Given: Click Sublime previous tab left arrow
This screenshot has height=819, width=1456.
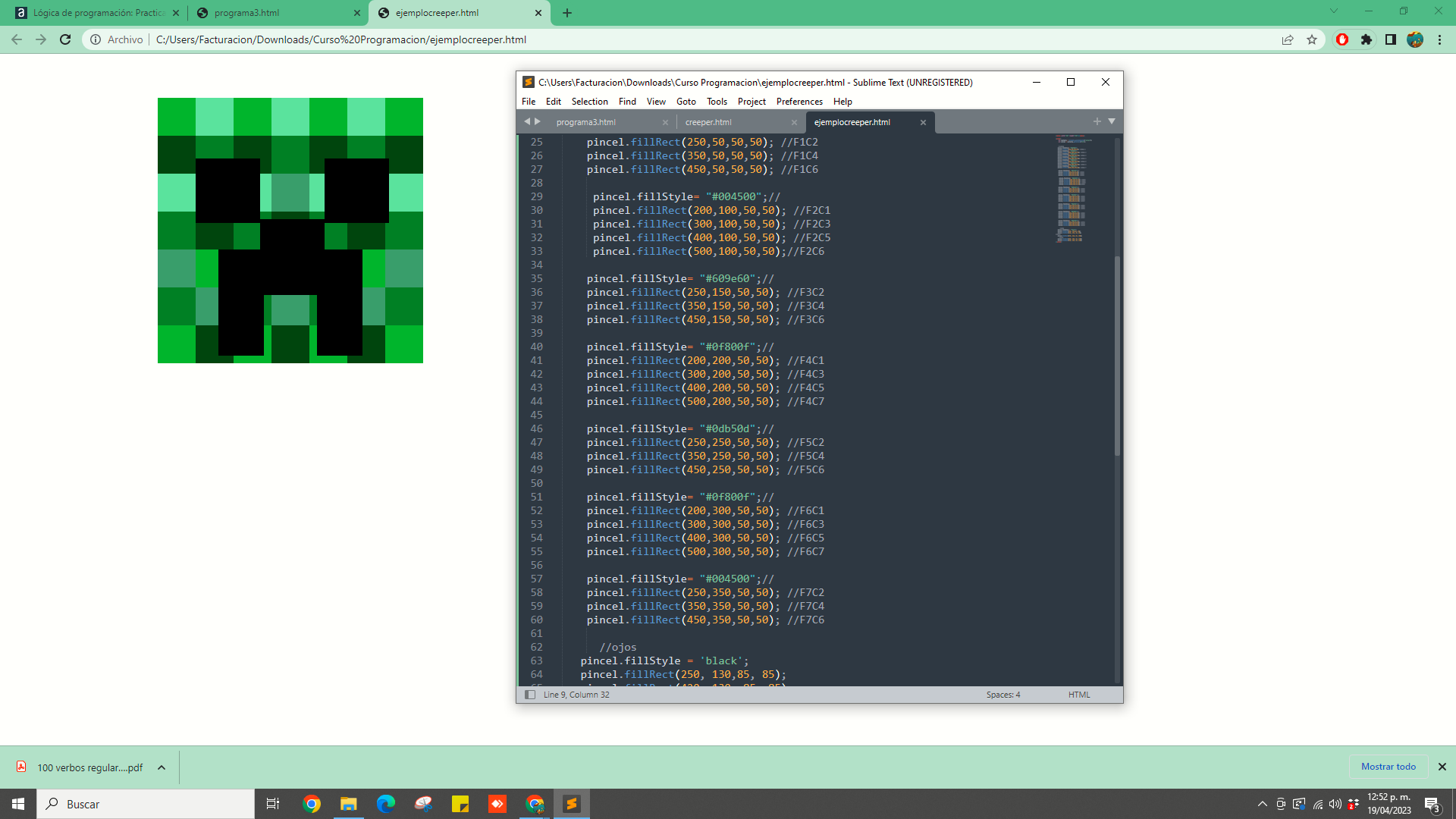Looking at the screenshot, I should click(x=527, y=121).
